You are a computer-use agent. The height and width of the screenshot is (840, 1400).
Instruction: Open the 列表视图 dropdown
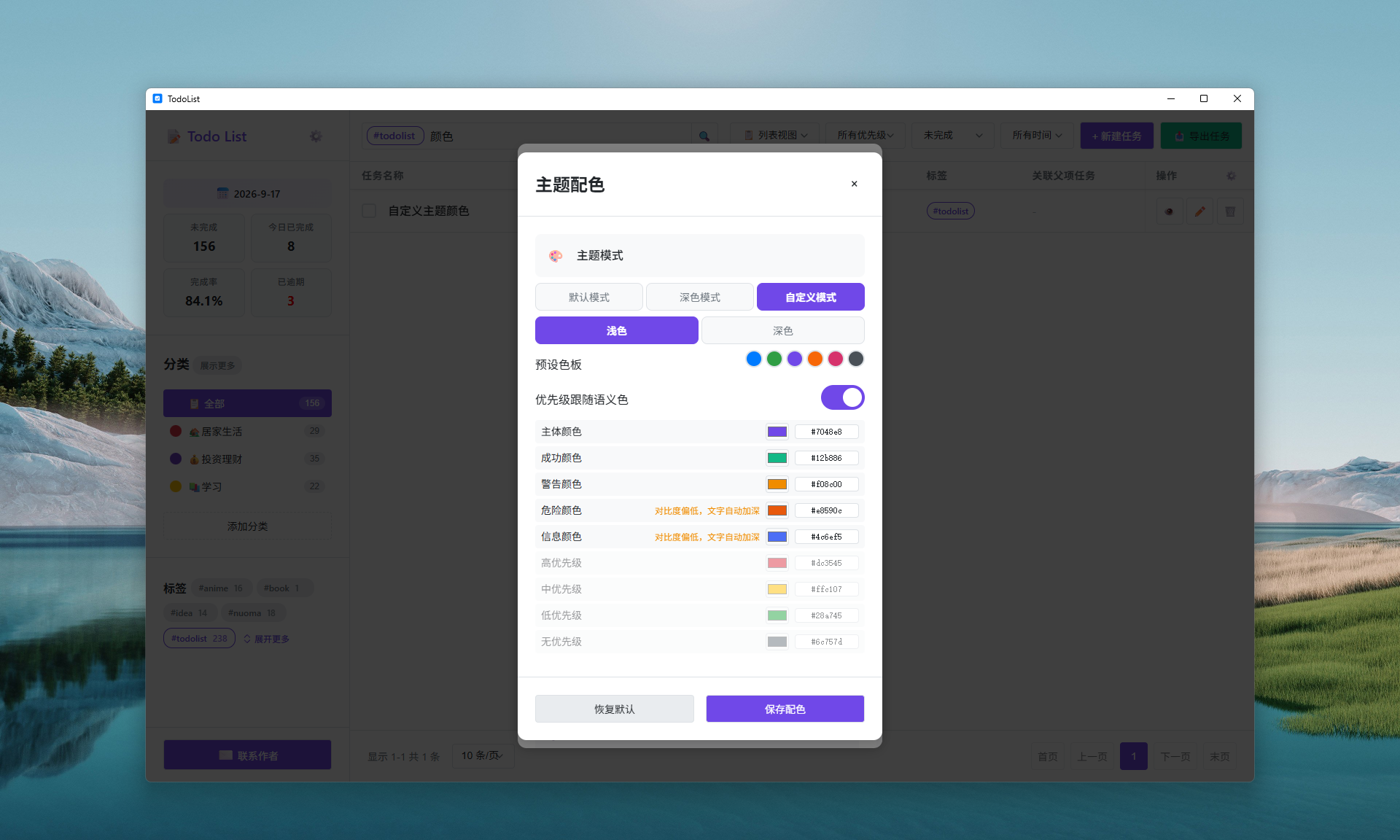point(776,136)
